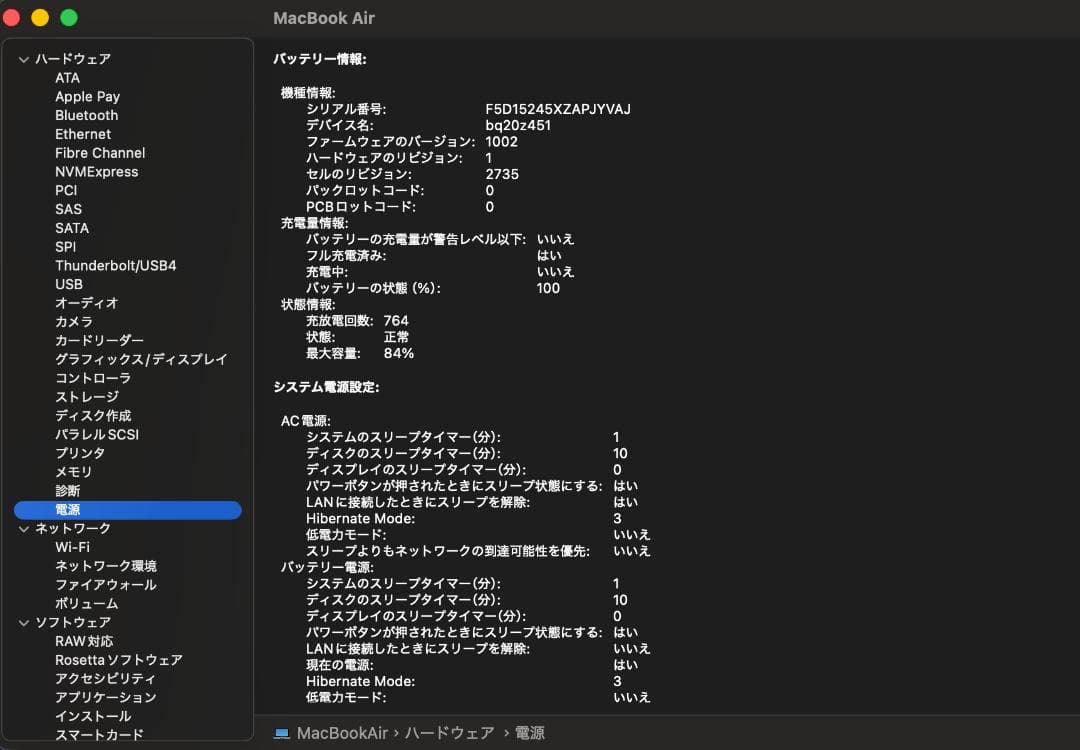Collapse the ネットワーク section
The width and height of the screenshot is (1080, 750).
[x=22, y=528]
